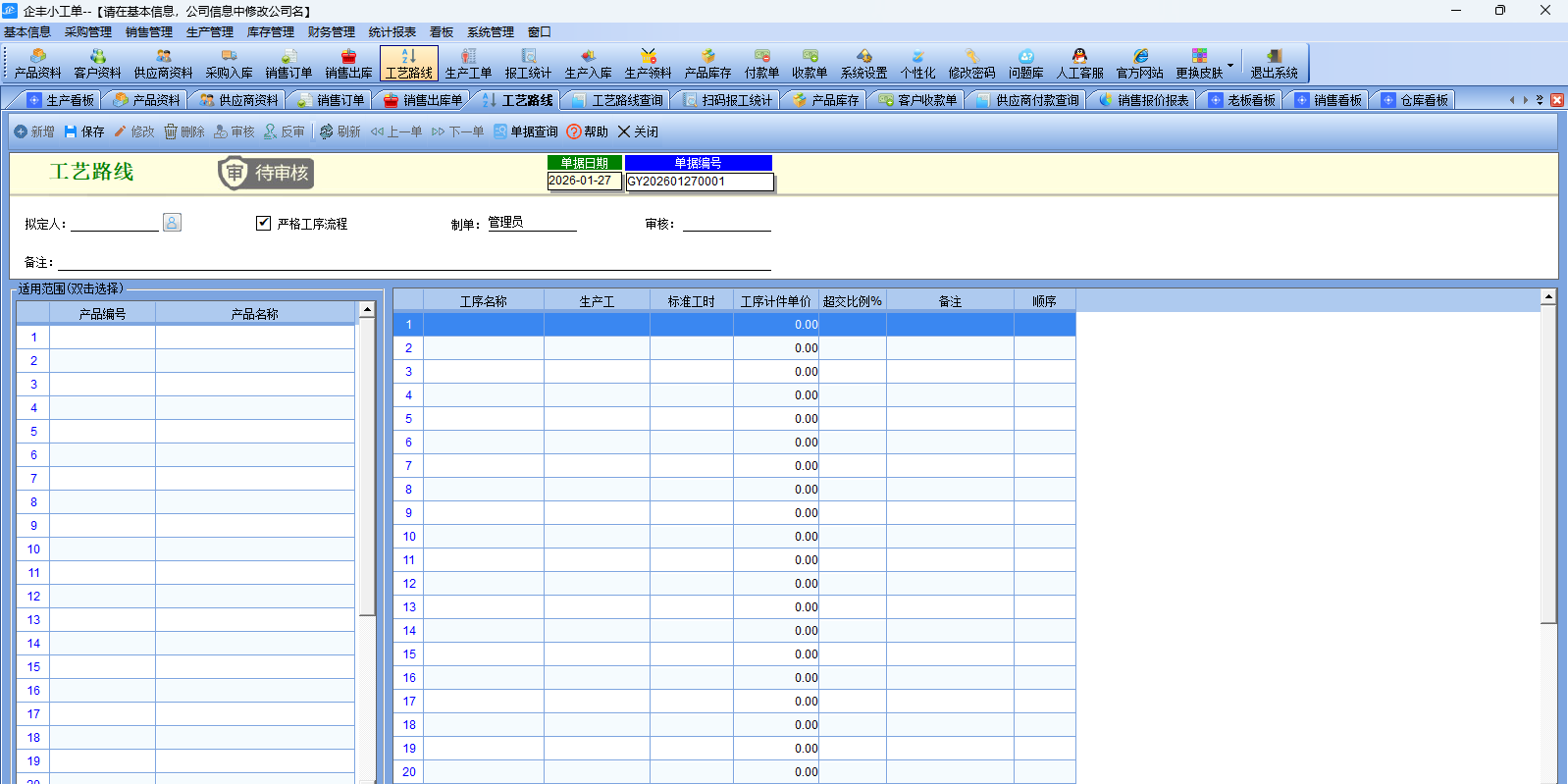This screenshot has height=784, width=1568.
Task: Save the record with the 保存 button
Action: tap(84, 131)
